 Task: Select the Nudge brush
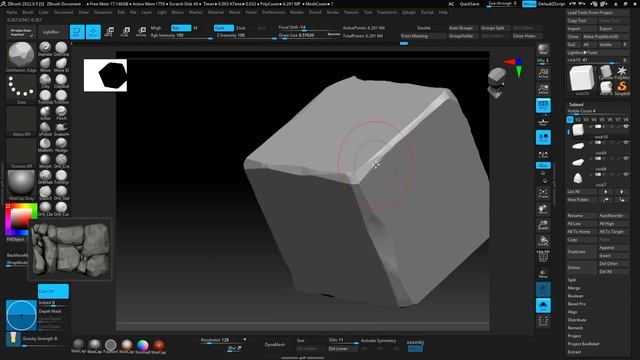click(61, 144)
